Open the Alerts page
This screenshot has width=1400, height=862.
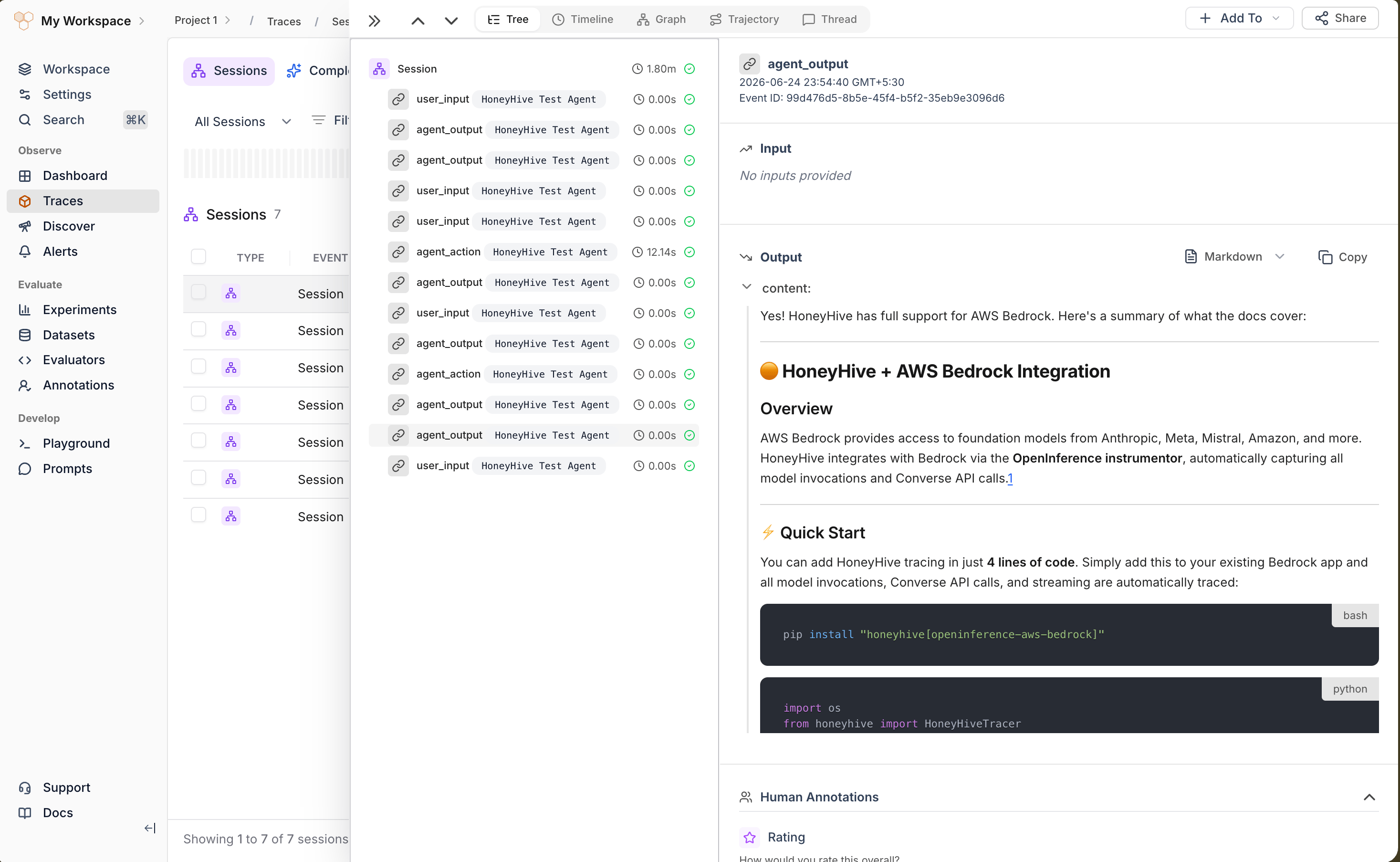click(x=60, y=252)
